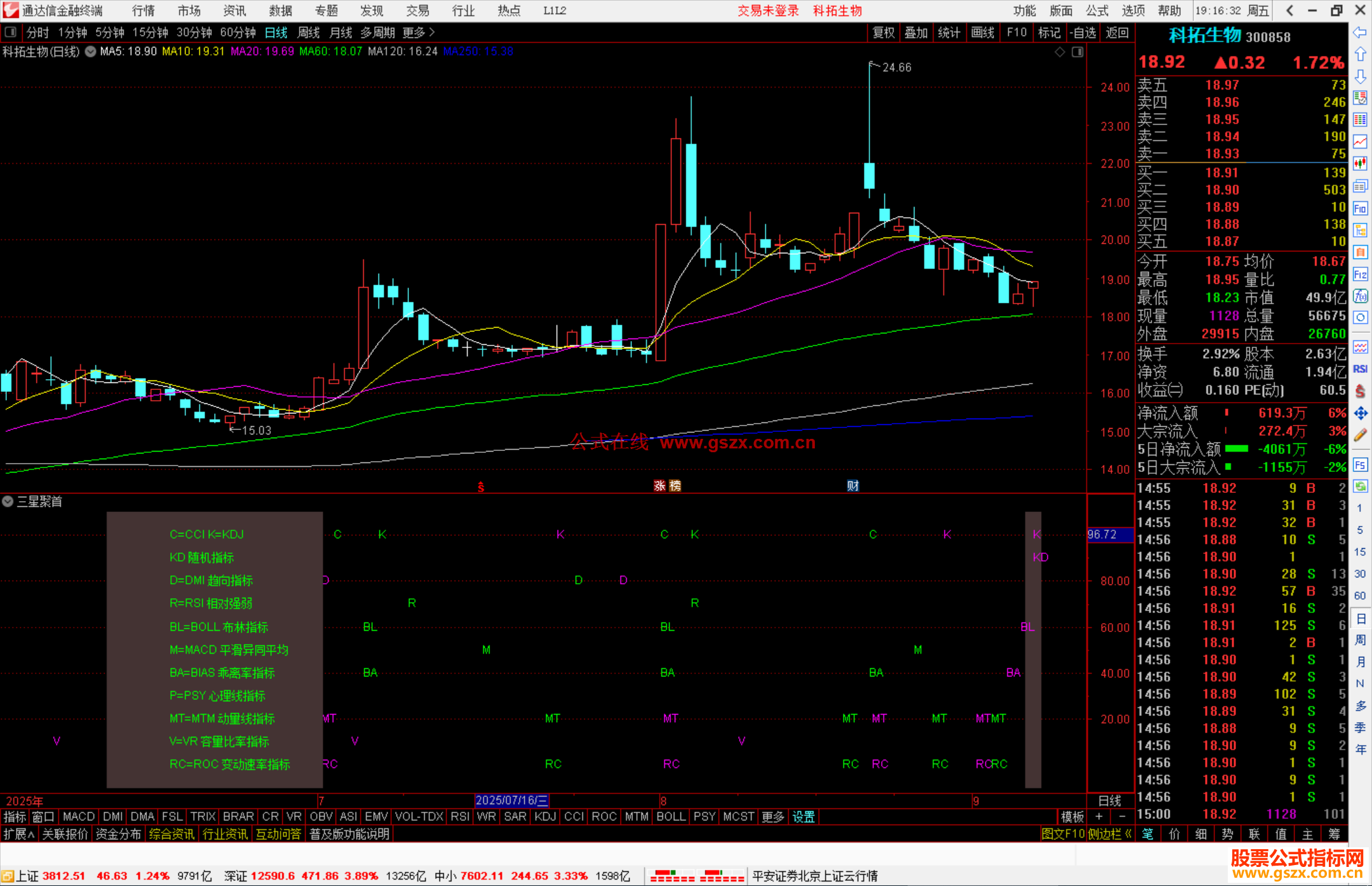Click the red S-arrow icon in sidebar
The width and height of the screenshot is (1372, 886).
[1360, 391]
